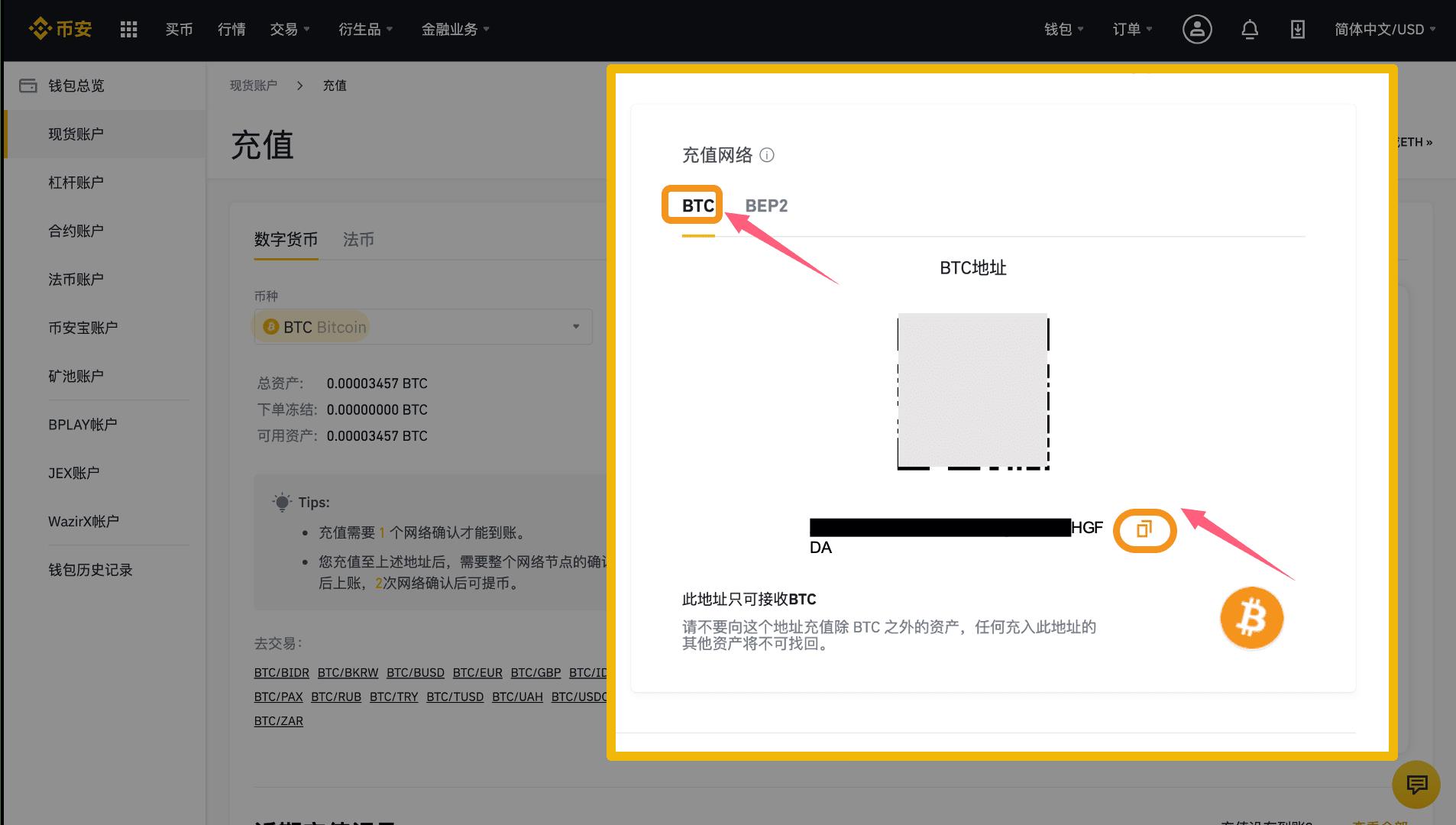
Task: Click the deposit network info icon
Action: (x=767, y=155)
